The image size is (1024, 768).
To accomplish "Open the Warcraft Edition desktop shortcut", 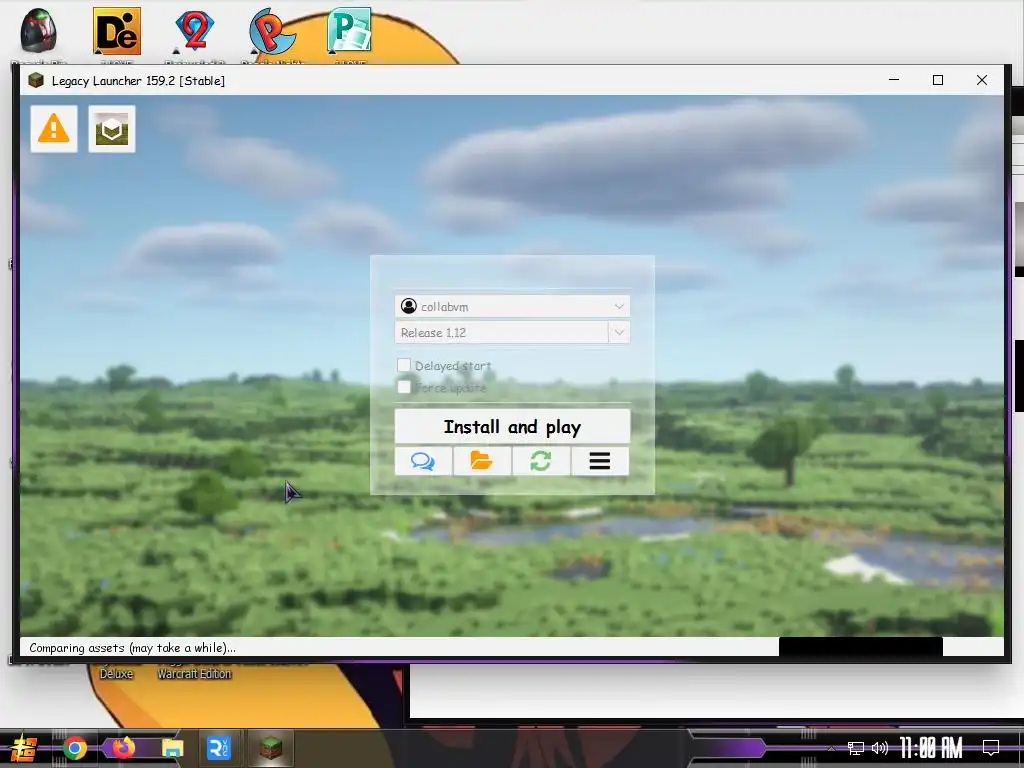I will tap(195, 673).
